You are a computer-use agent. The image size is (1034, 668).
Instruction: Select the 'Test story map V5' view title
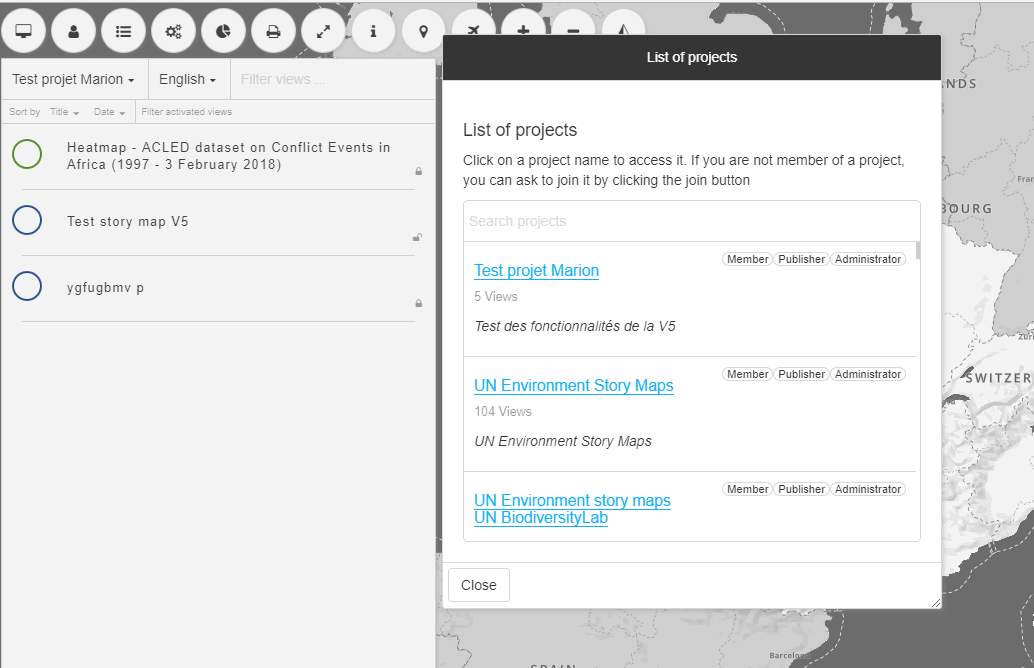tap(128, 222)
